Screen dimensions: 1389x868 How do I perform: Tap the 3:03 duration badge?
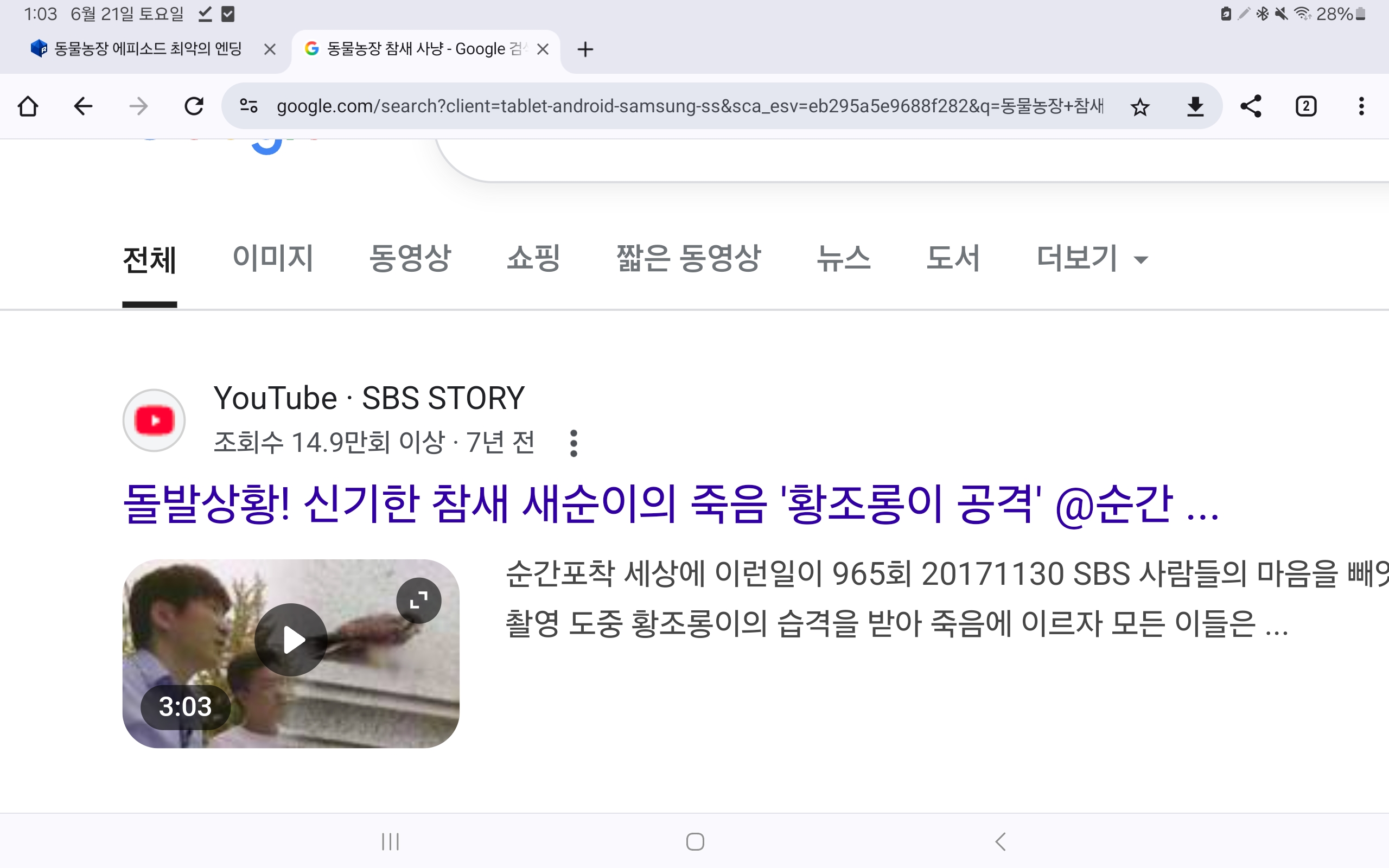186,707
